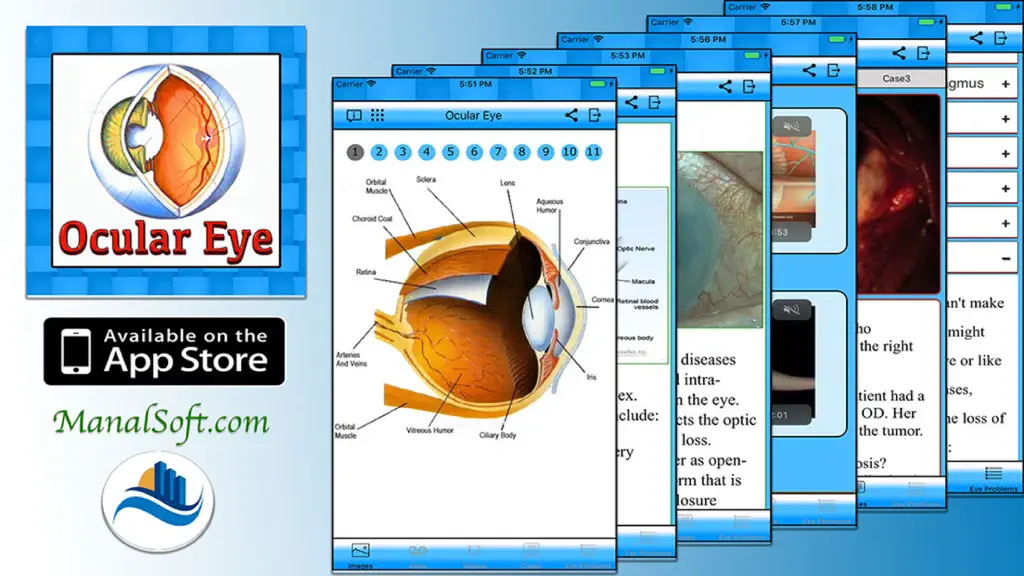The height and width of the screenshot is (576, 1024).
Task: Tap the exit icon on the 5:57 PM phone
Action: 923,53
